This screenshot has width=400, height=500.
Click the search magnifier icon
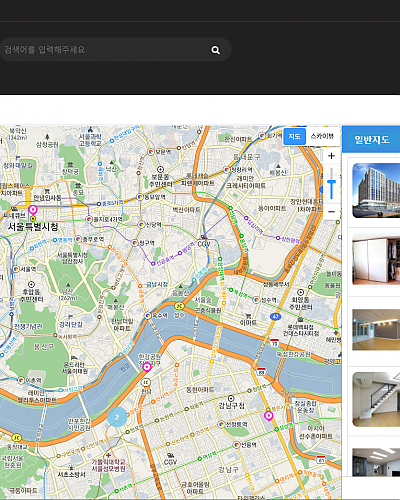coord(216,50)
